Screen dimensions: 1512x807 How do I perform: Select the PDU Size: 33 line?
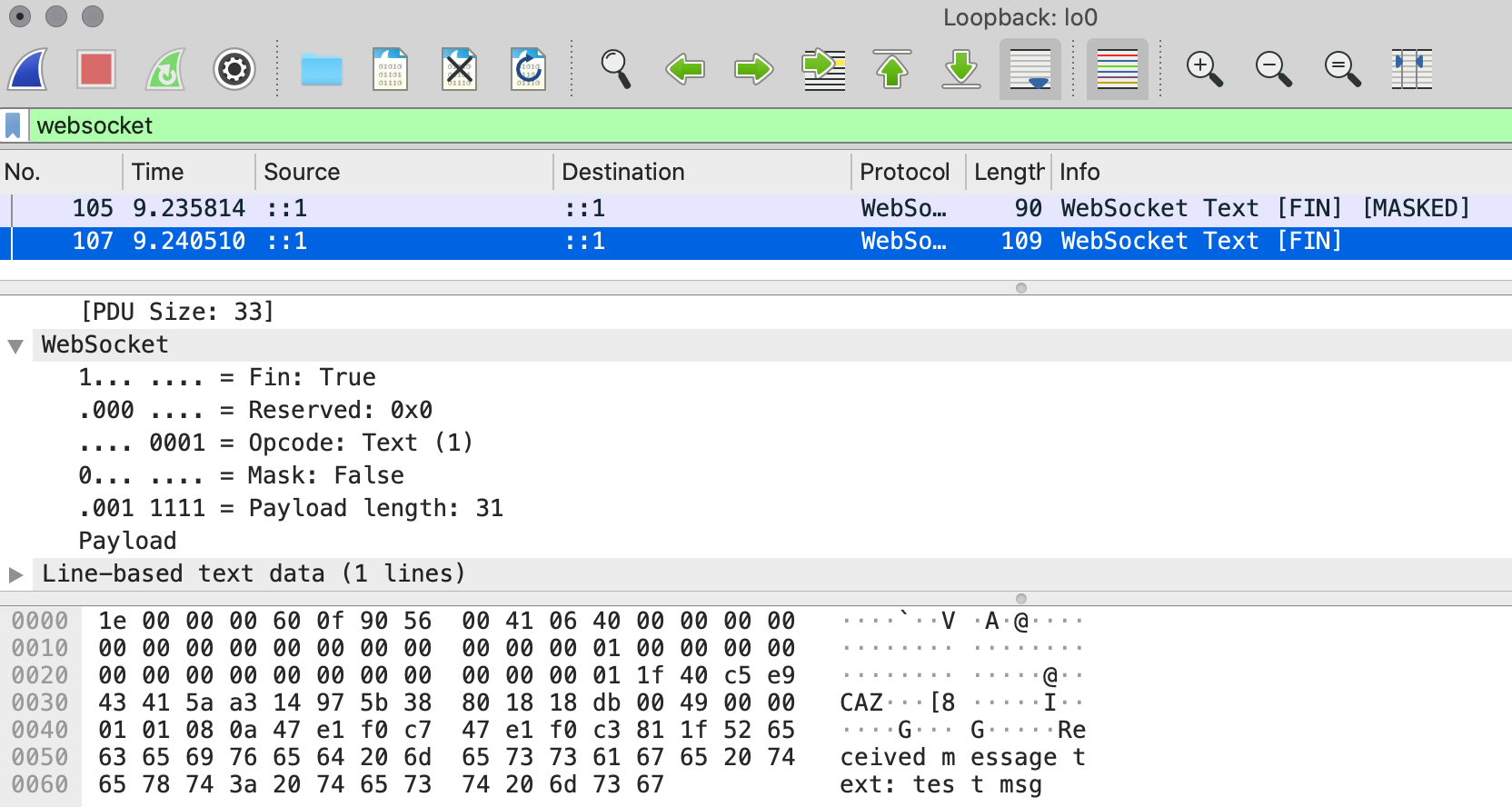coord(177,312)
